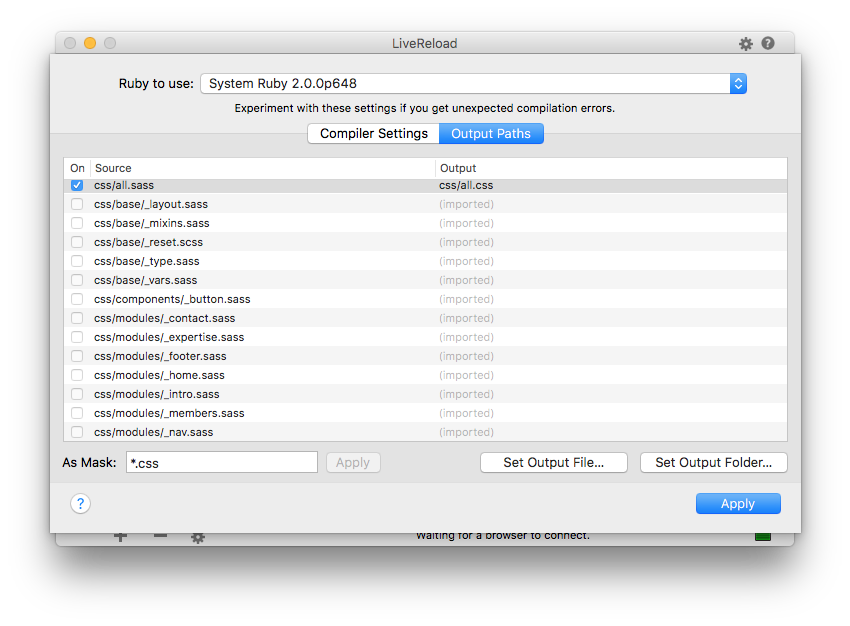Enable css/base/_vars.sass checkbox
850x626 pixels.
[x=77, y=280]
